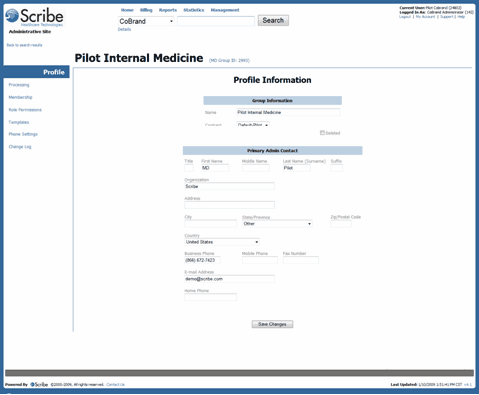Open the Country dropdown showing United States
Viewport: 479px width, 395px height.
(x=222, y=242)
